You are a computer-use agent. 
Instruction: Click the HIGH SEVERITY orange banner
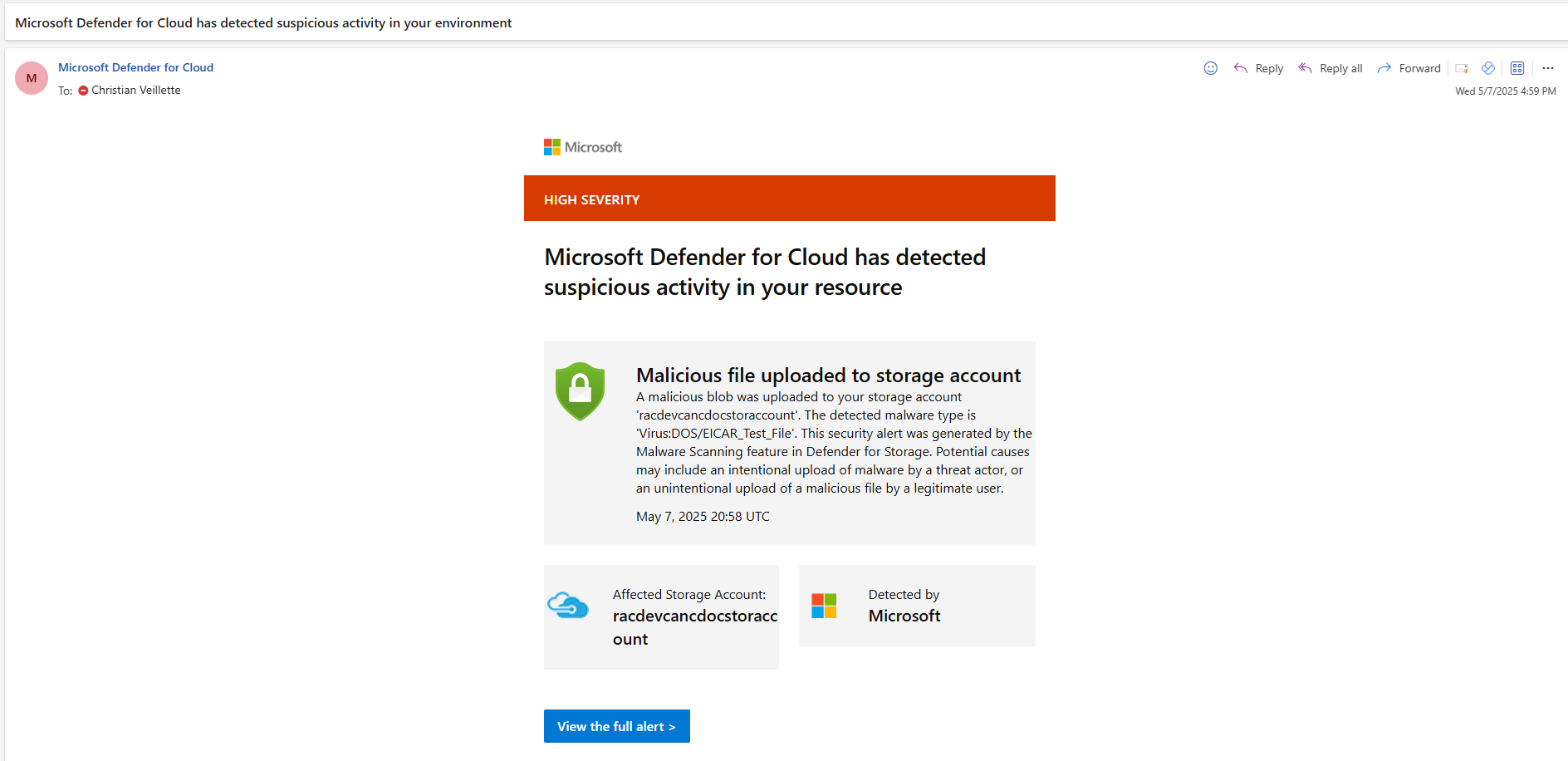tap(790, 198)
